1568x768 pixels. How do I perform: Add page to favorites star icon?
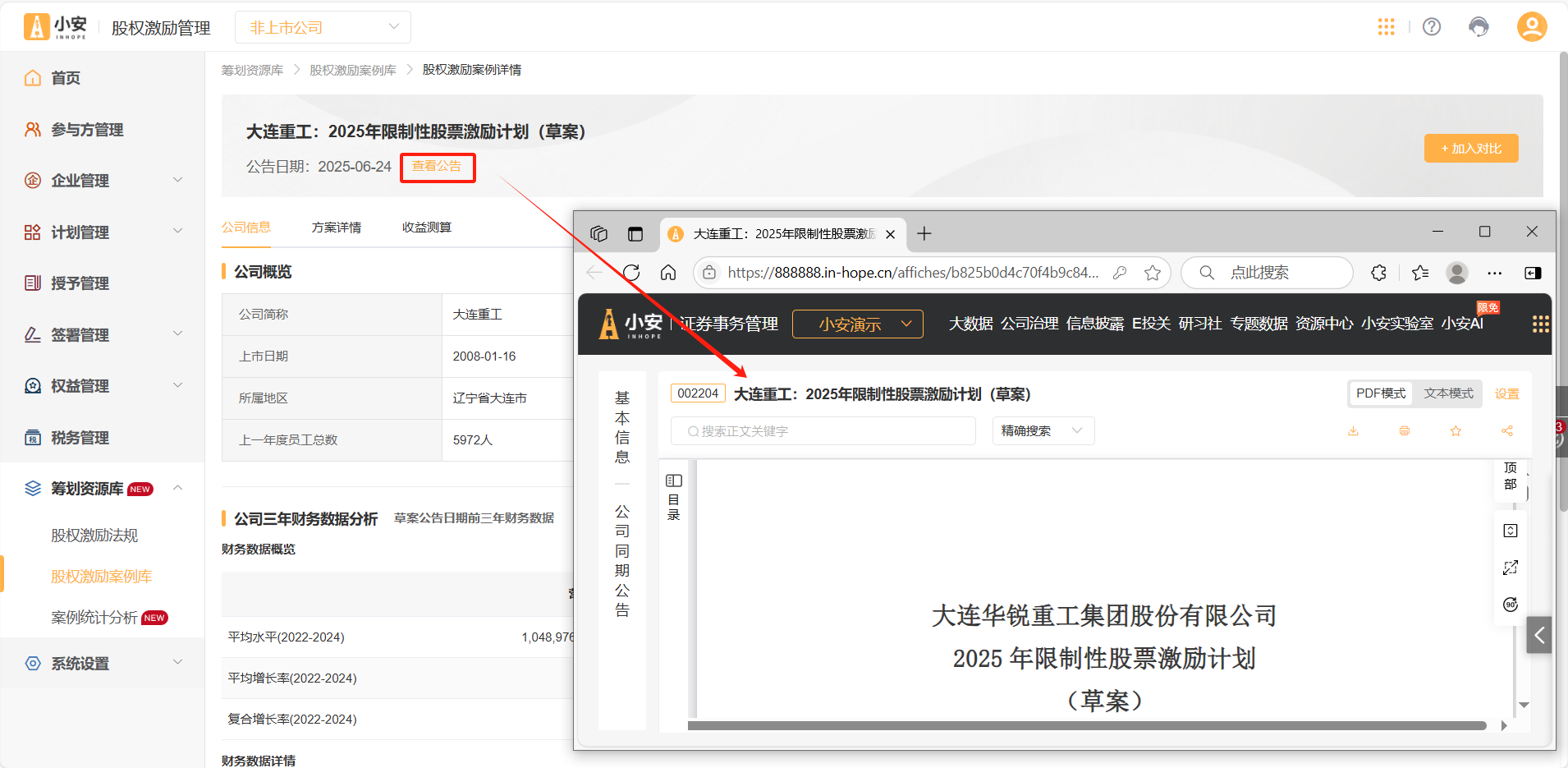click(1153, 273)
